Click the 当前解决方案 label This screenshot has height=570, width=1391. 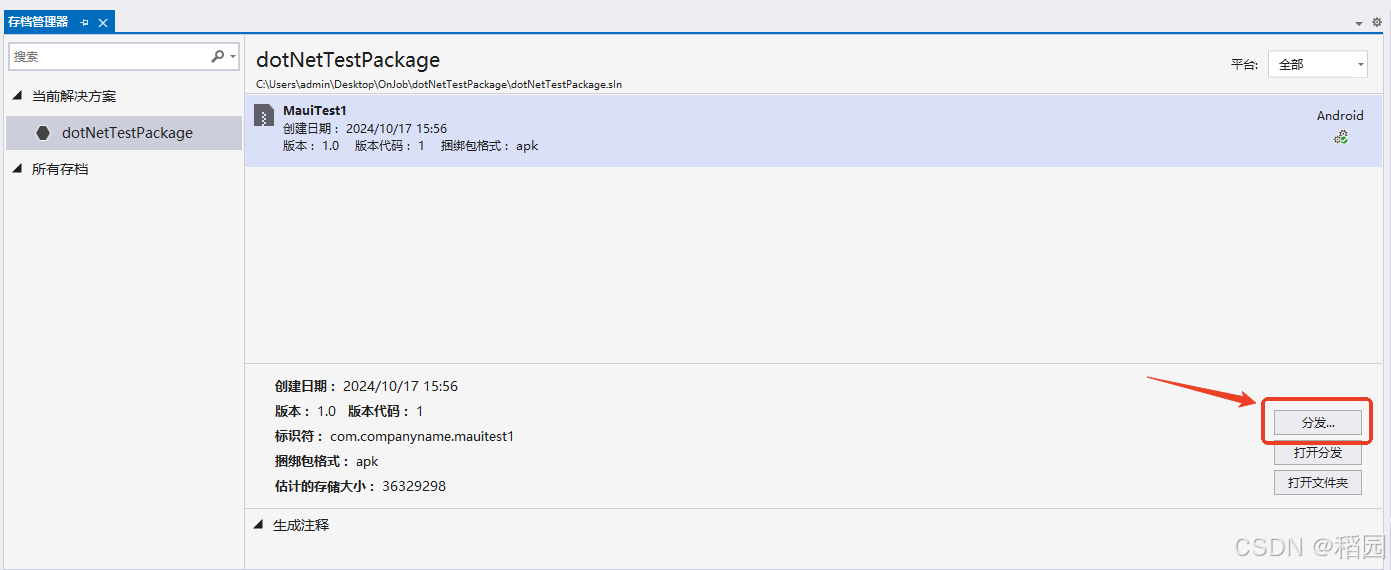74,96
